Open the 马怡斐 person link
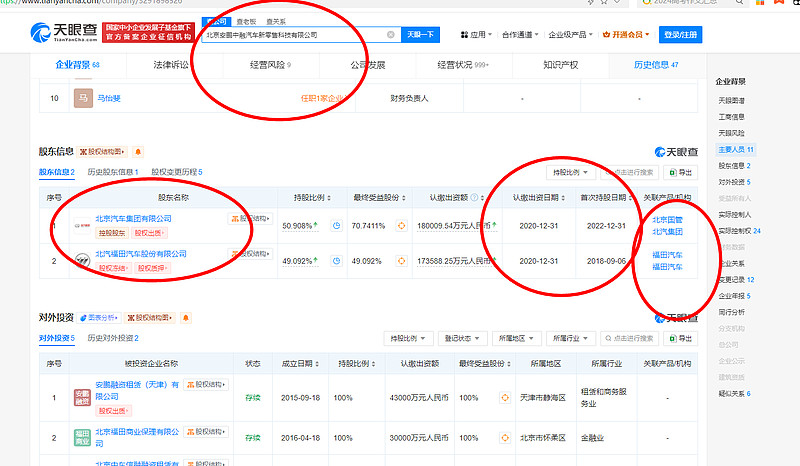This screenshot has width=800, height=466. [x=109, y=98]
